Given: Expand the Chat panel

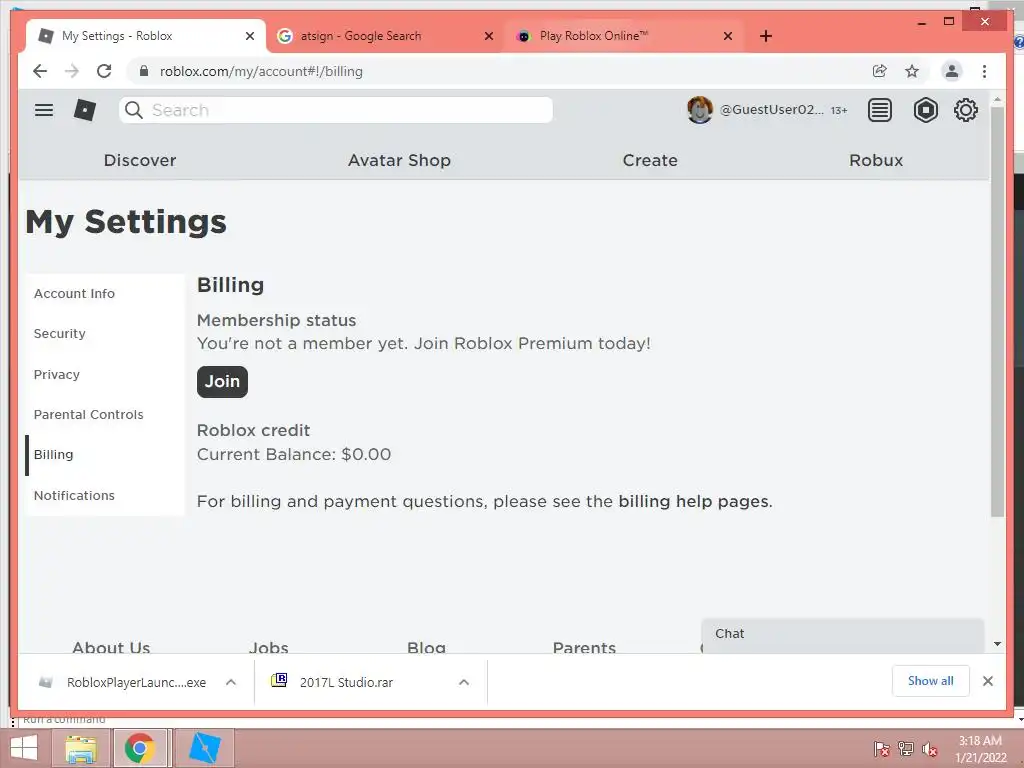Looking at the screenshot, I should (842, 634).
